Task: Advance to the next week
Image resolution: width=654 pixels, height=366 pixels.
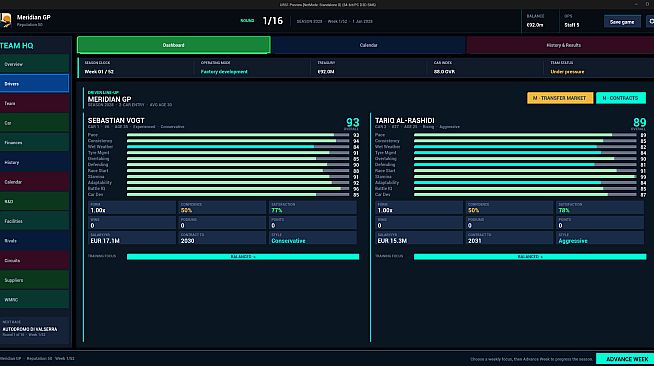Action: 625,359
